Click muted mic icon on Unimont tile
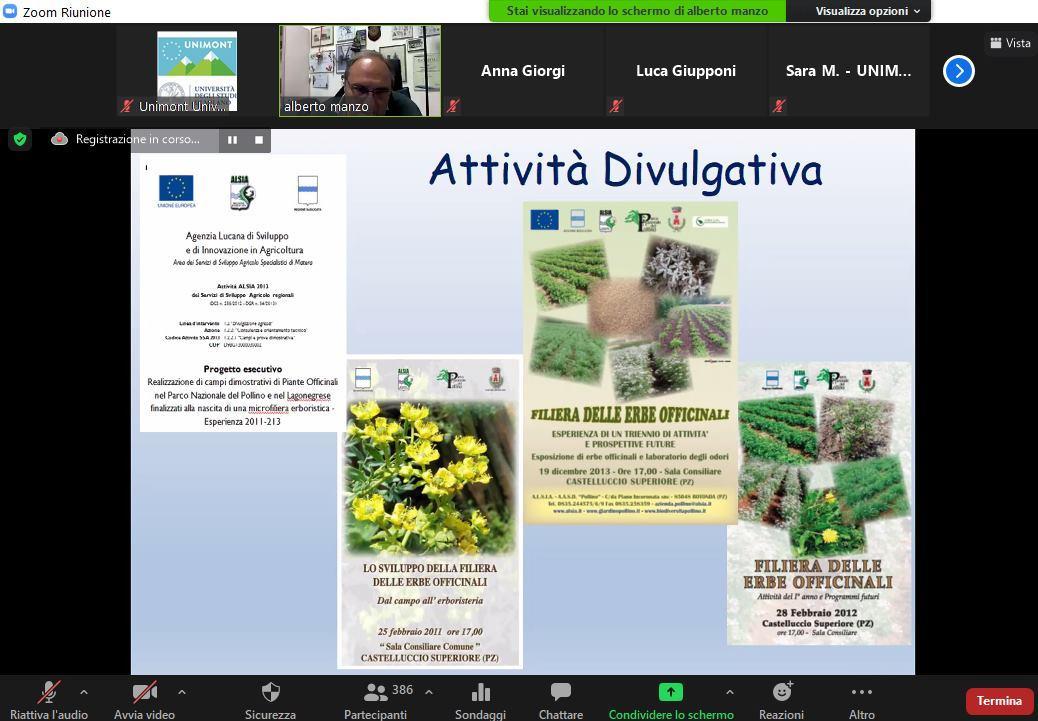This screenshot has width=1038, height=721. coord(127,106)
